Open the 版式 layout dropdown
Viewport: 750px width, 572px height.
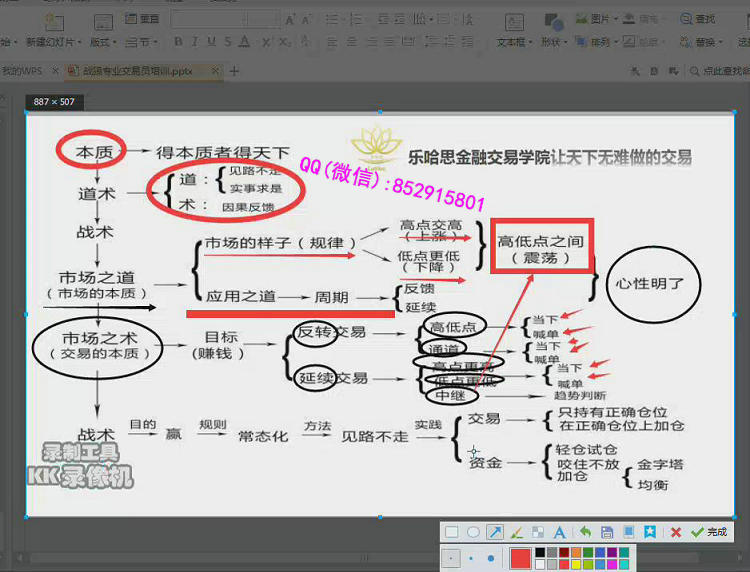(x=102, y=42)
